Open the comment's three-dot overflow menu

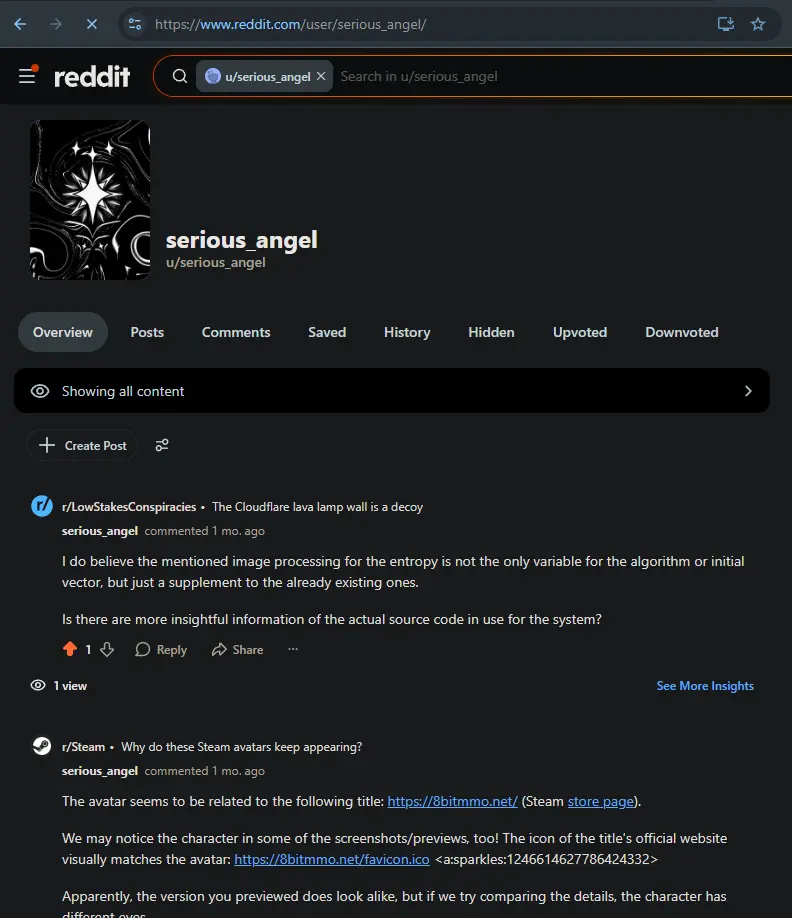tap(293, 649)
